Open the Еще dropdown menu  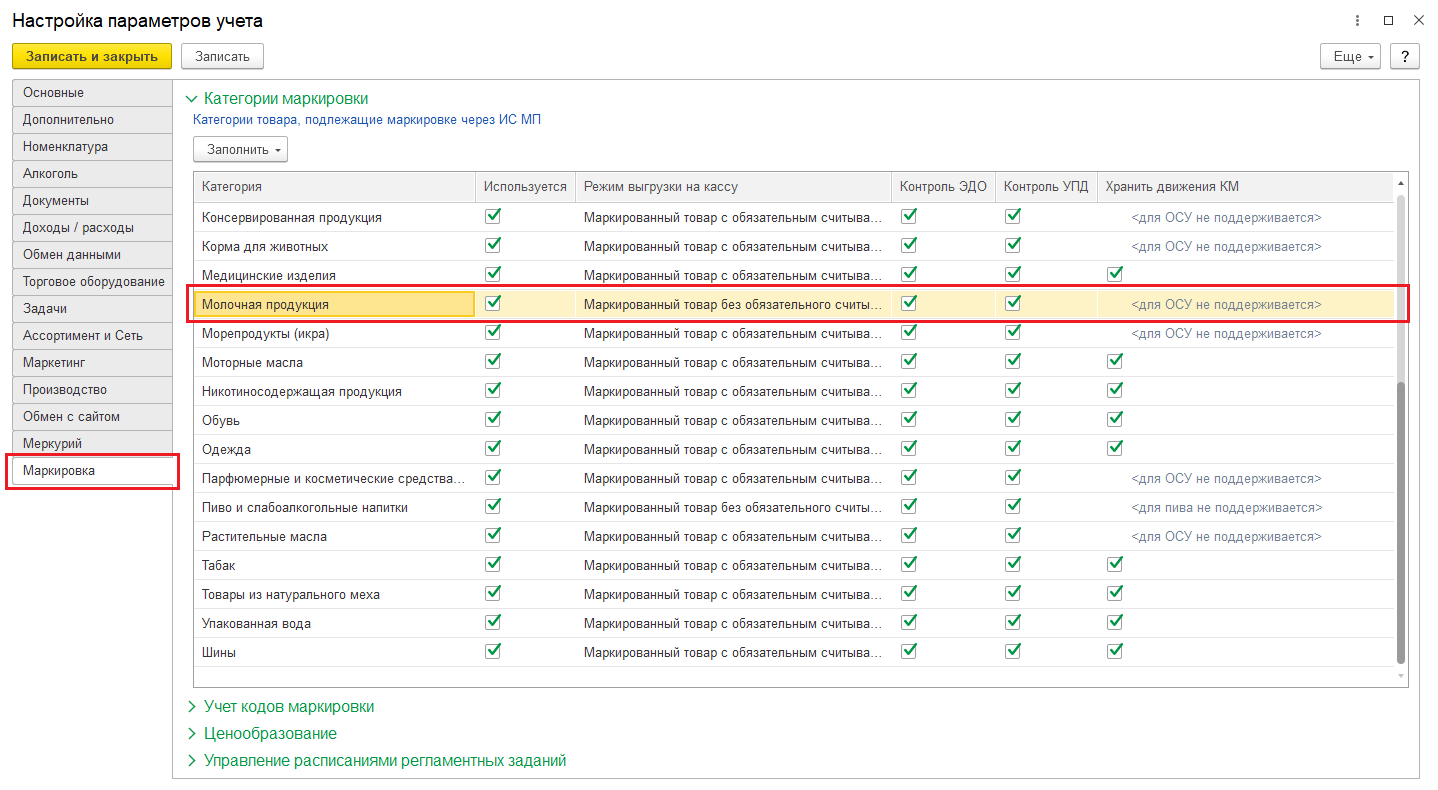coord(1350,56)
